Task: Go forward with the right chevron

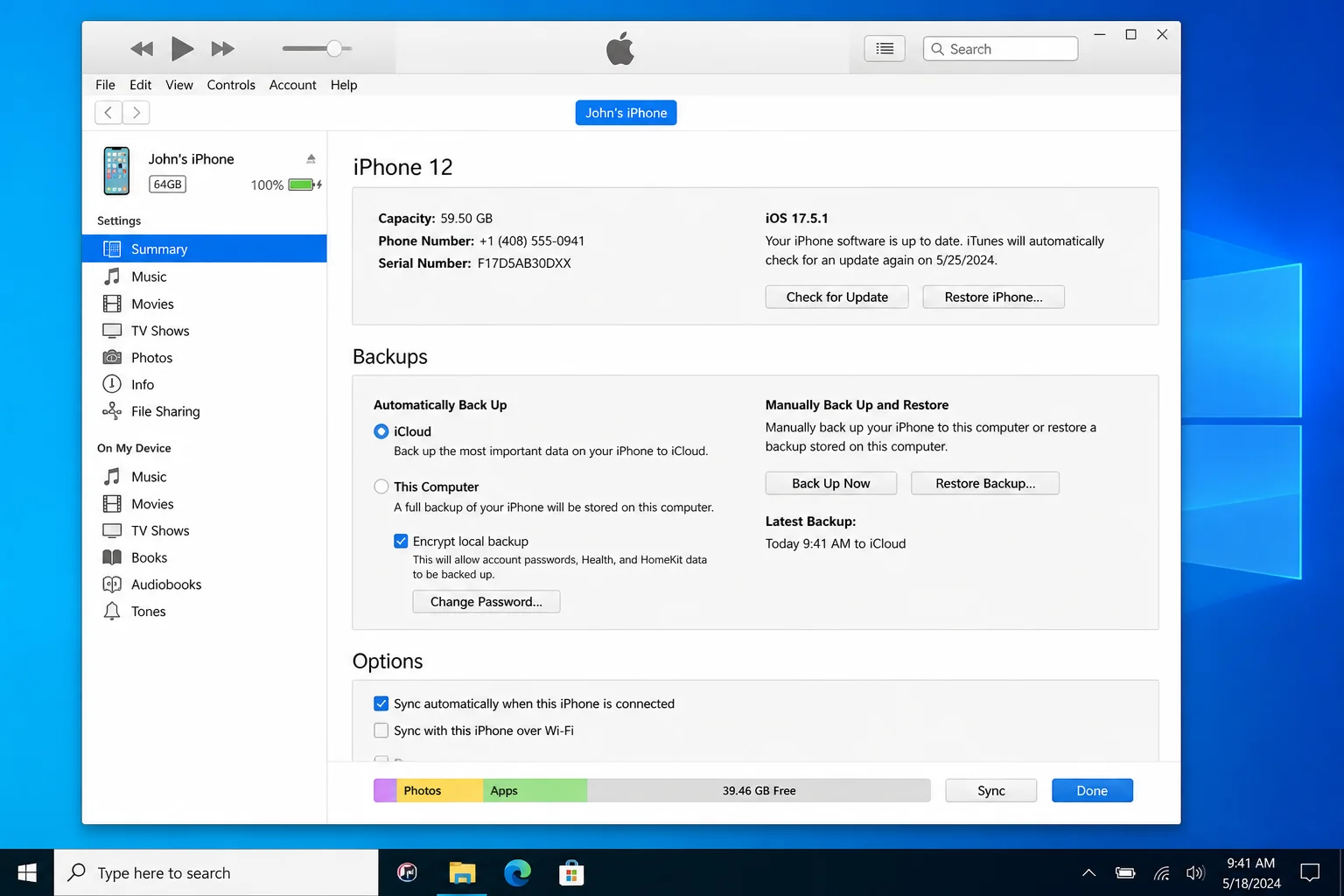Action: pos(136,113)
